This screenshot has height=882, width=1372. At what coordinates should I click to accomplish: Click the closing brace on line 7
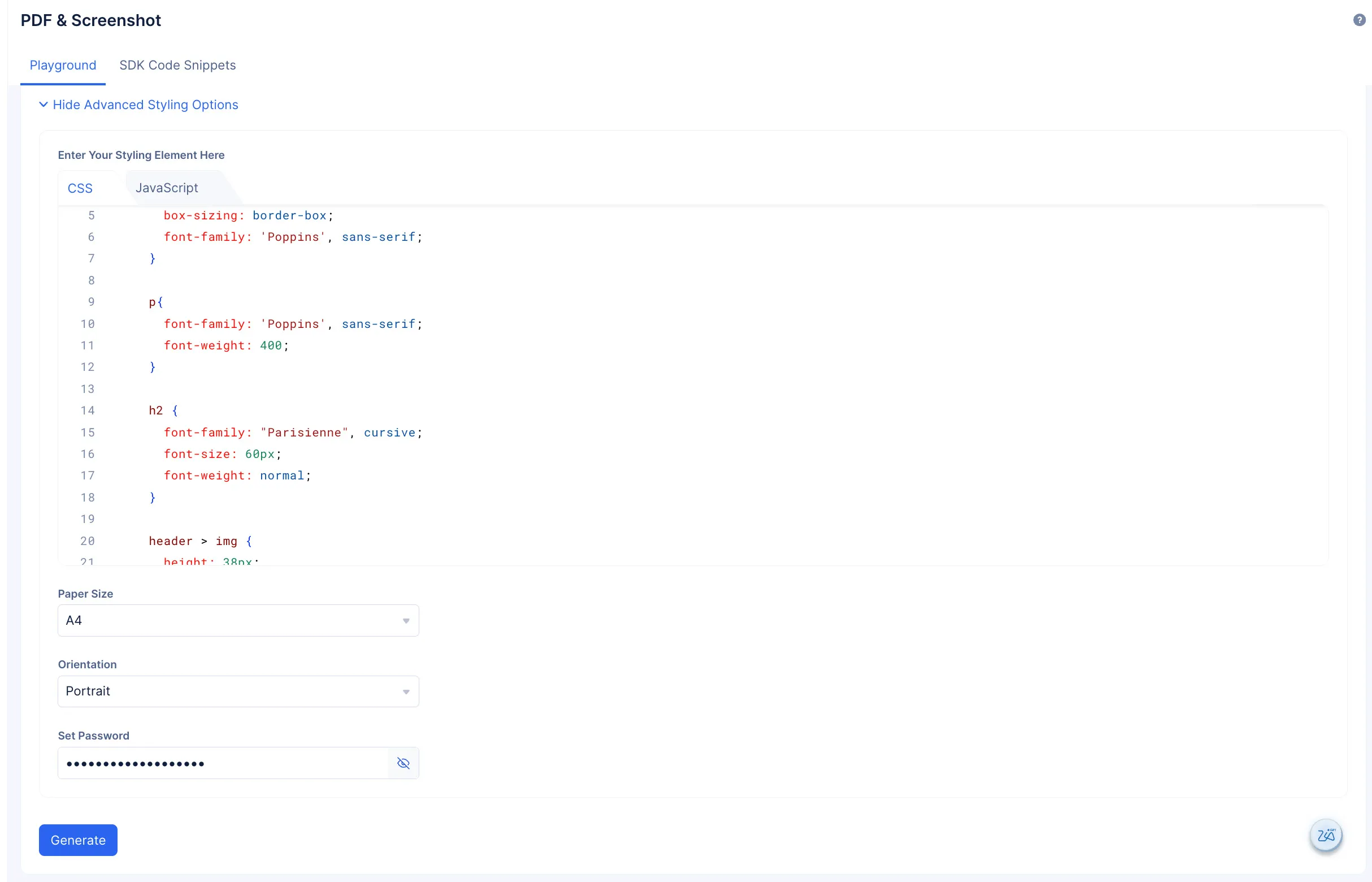tap(152, 258)
